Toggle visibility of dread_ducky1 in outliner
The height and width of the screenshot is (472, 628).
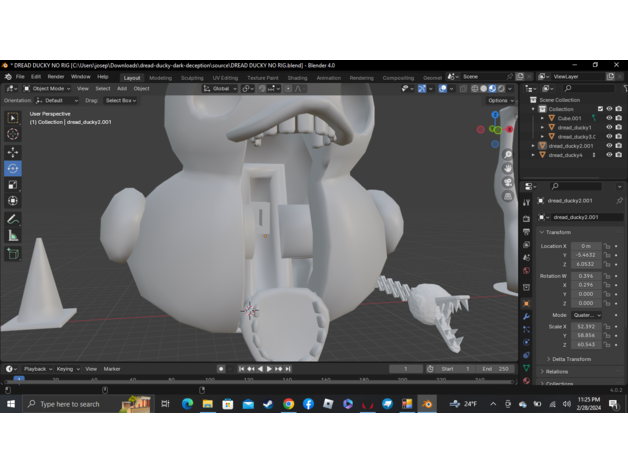(609, 127)
